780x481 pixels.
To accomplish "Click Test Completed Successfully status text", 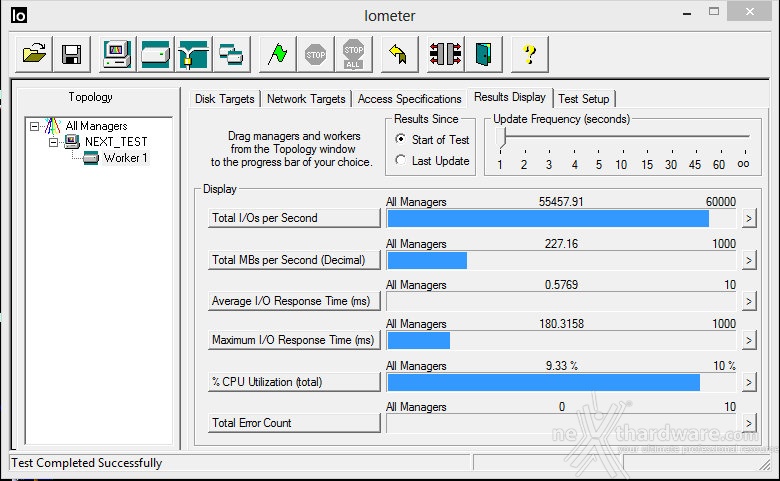I will click(x=87, y=463).
